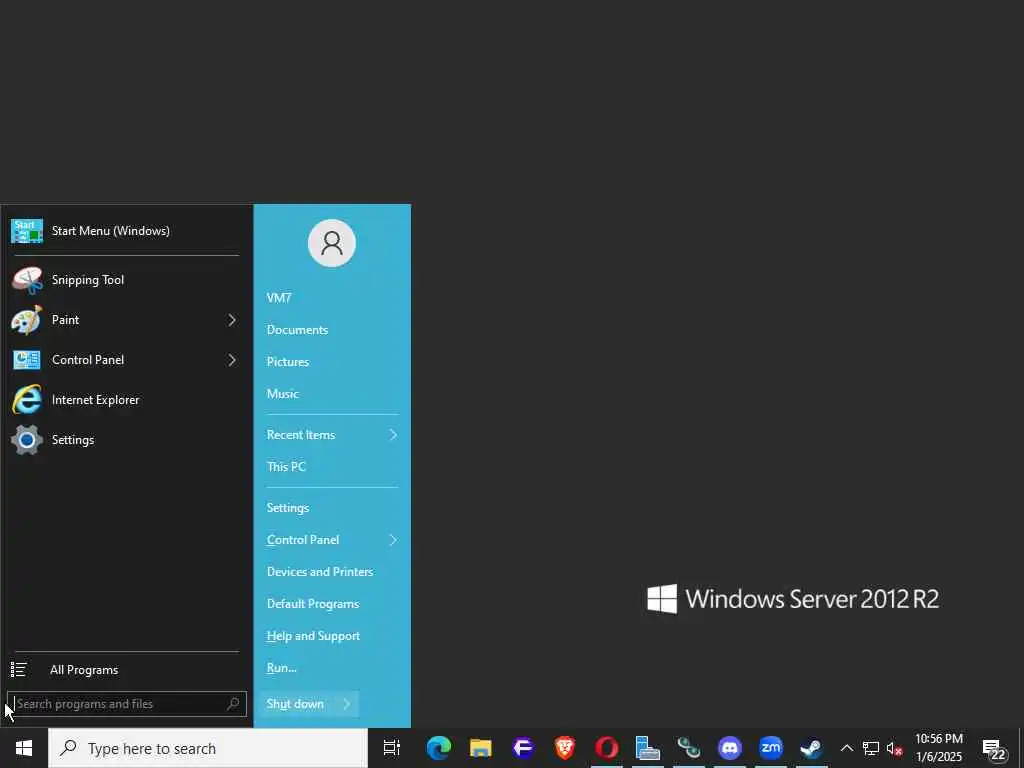This screenshot has width=1024, height=768.
Task: Click the Search programs and files box
Action: (x=127, y=704)
